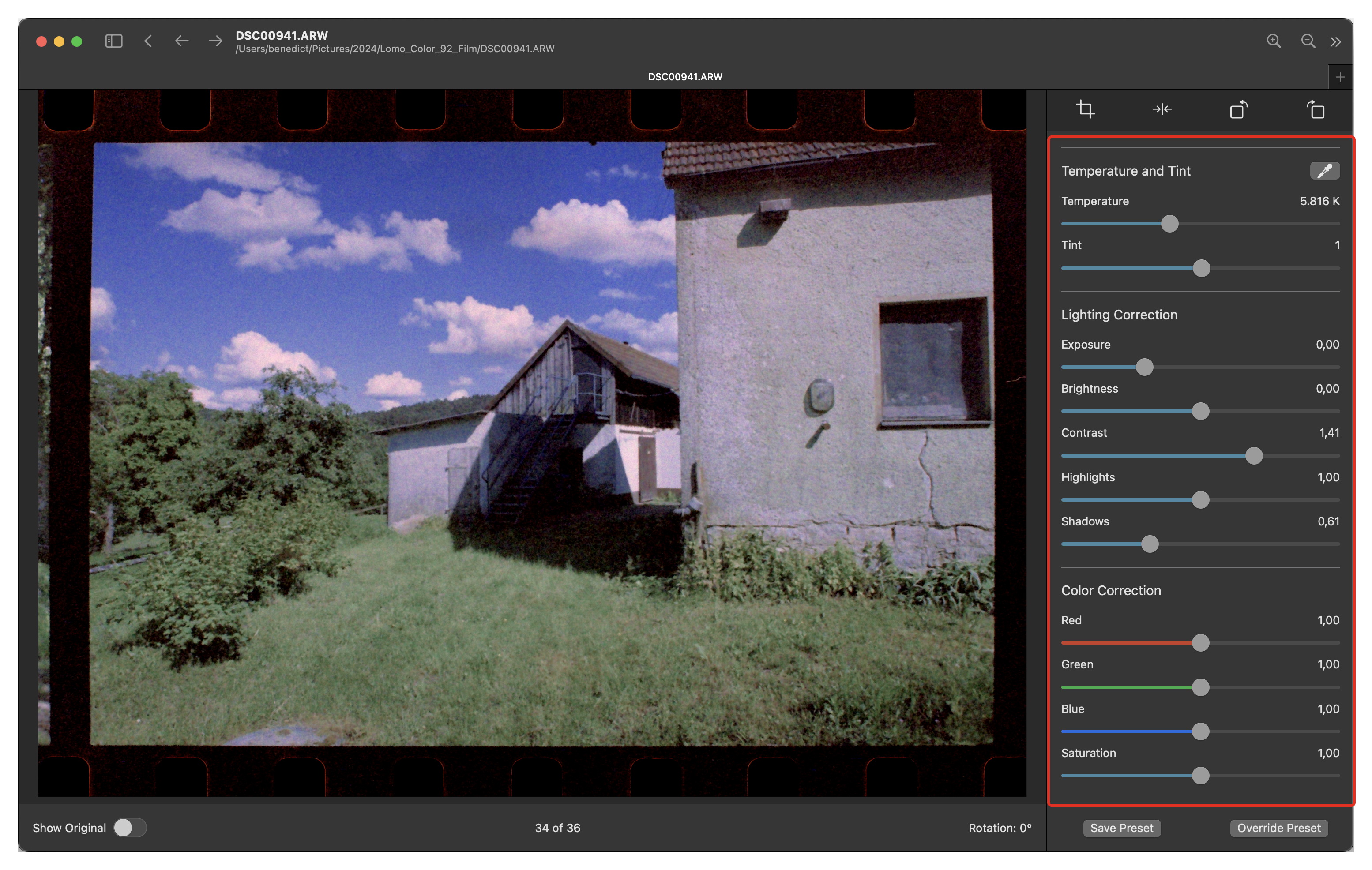1372x870 pixels.
Task: Zoom in on the photo
Action: [x=1274, y=41]
